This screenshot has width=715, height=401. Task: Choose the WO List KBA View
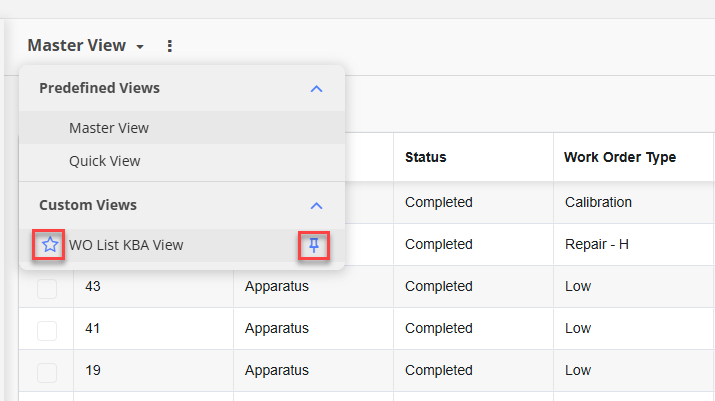126,245
